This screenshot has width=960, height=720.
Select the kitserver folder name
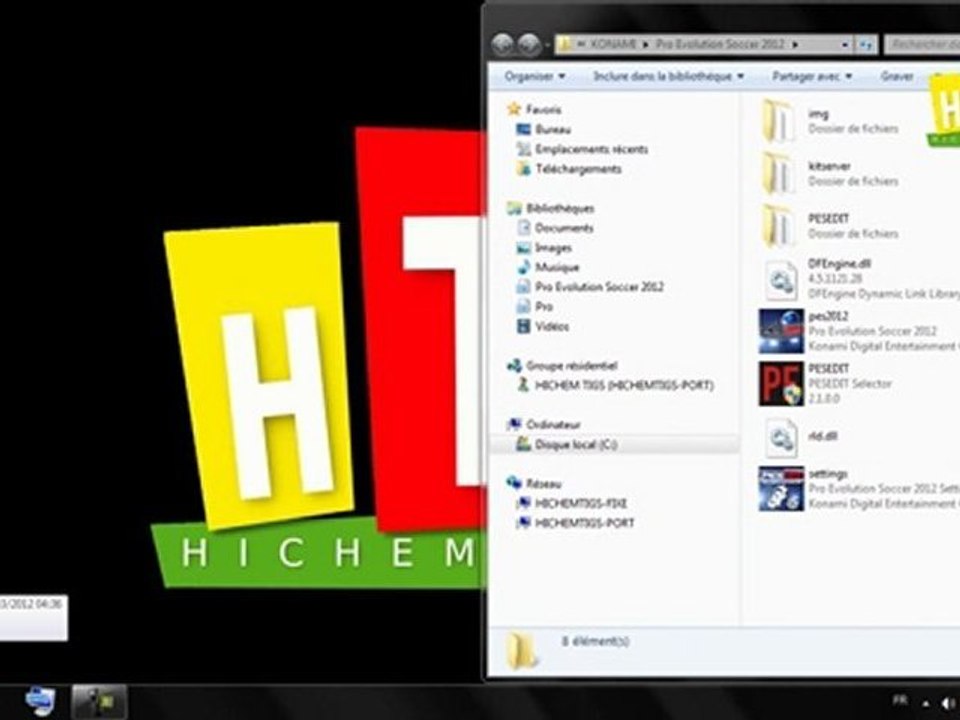click(829, 167)
